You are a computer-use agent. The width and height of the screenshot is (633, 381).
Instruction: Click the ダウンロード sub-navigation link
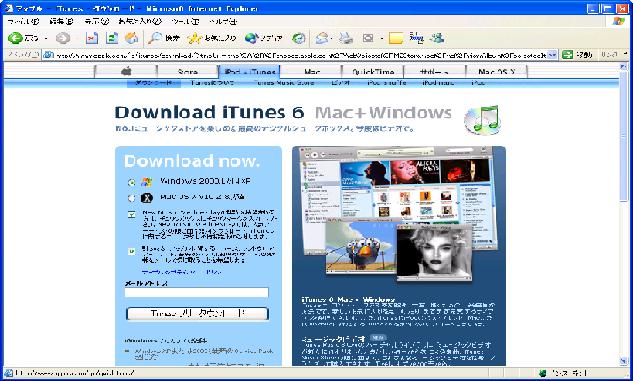[153, 83]
